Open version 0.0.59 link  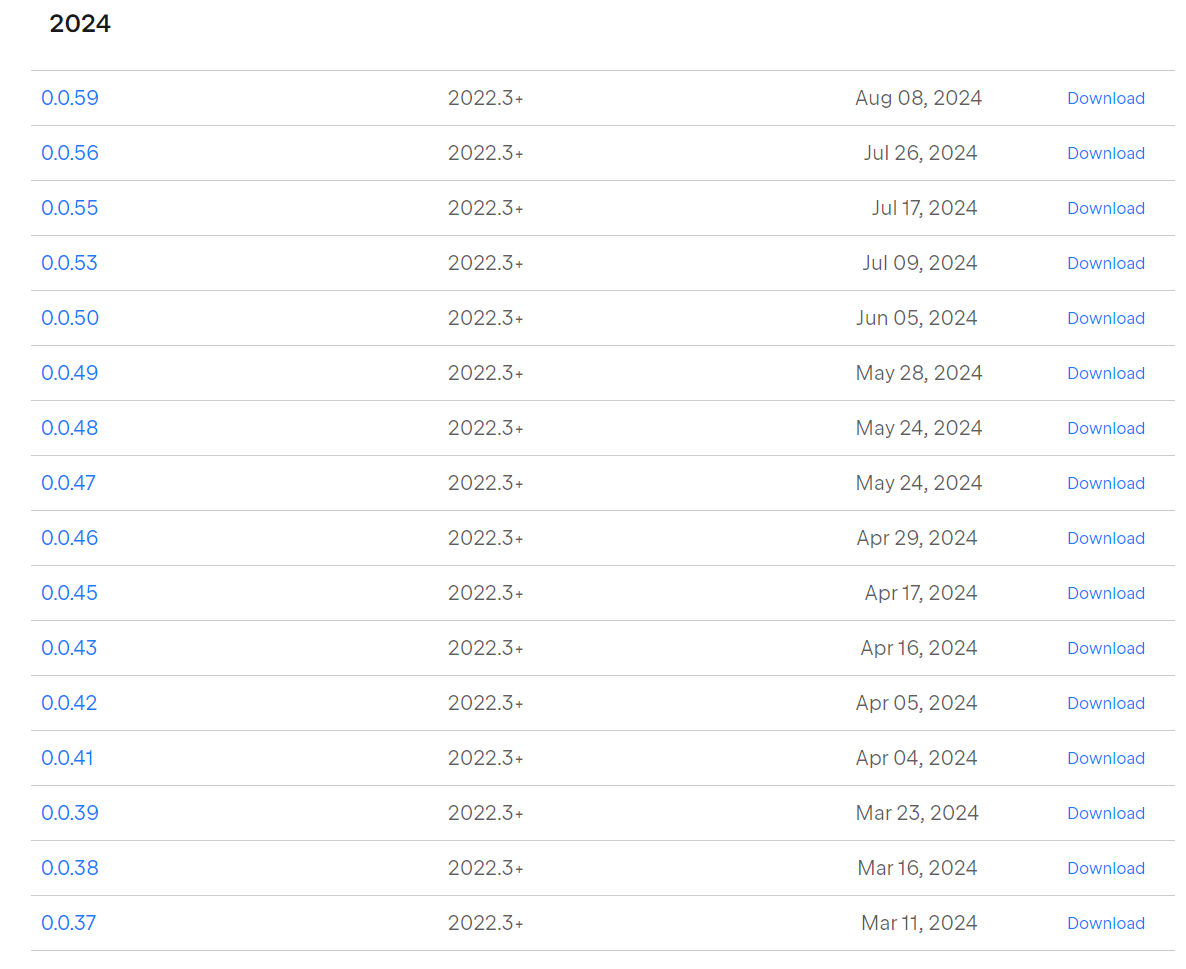tap(70, 98)
